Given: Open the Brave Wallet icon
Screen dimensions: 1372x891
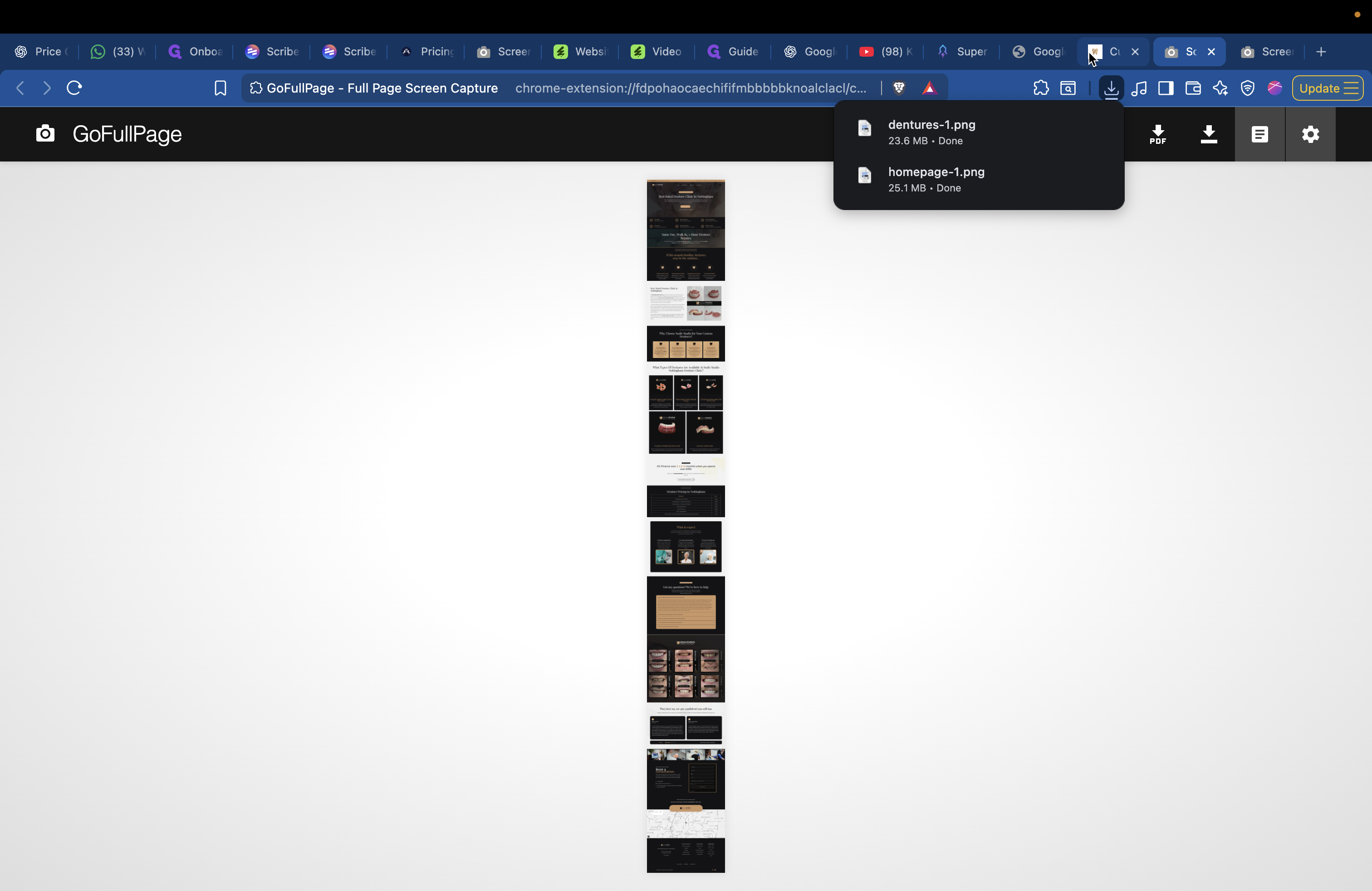Looking at the screenshot, I should (x=1193, y=88).
